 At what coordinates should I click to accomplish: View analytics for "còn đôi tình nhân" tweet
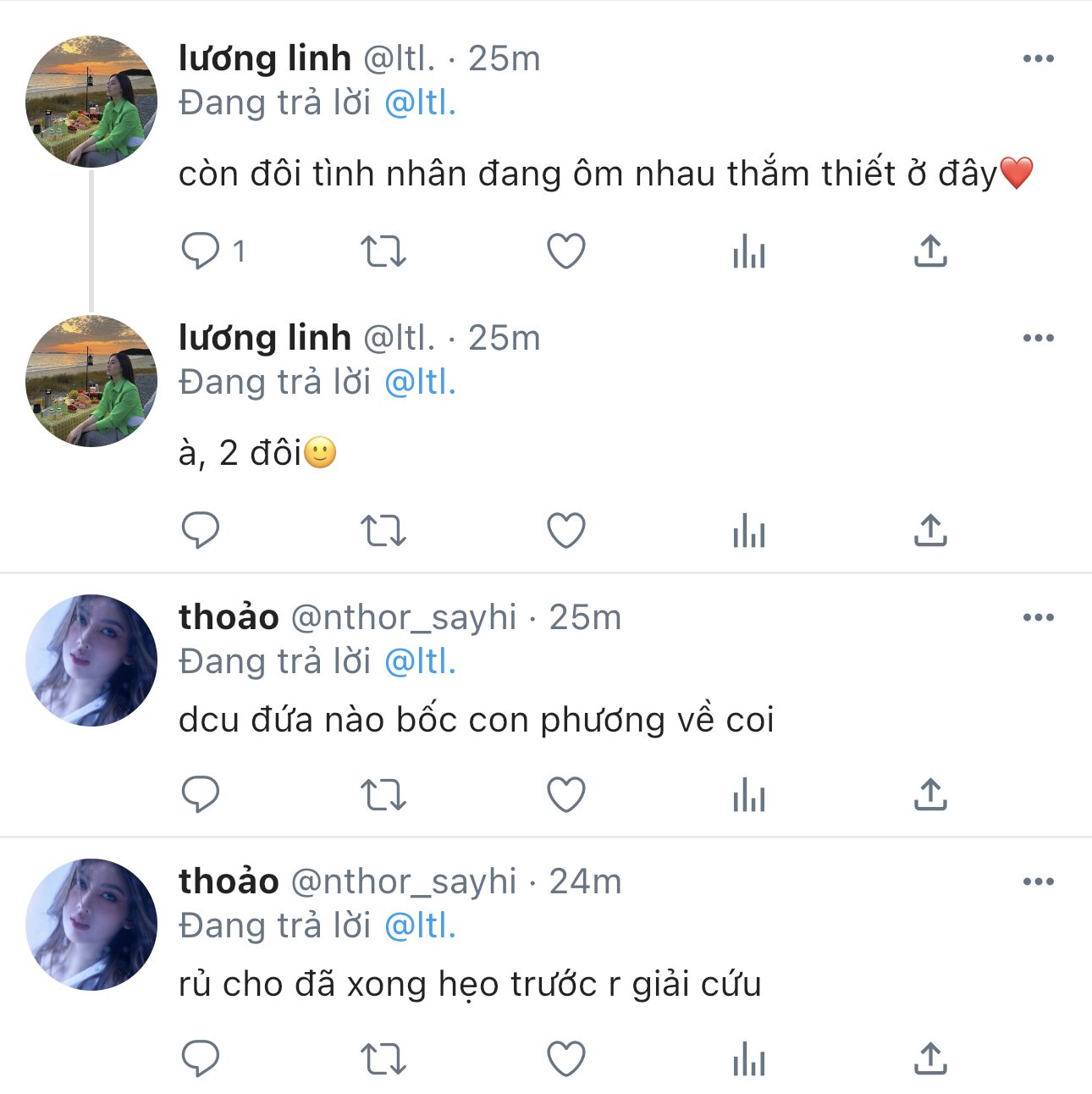click(749, 251)
